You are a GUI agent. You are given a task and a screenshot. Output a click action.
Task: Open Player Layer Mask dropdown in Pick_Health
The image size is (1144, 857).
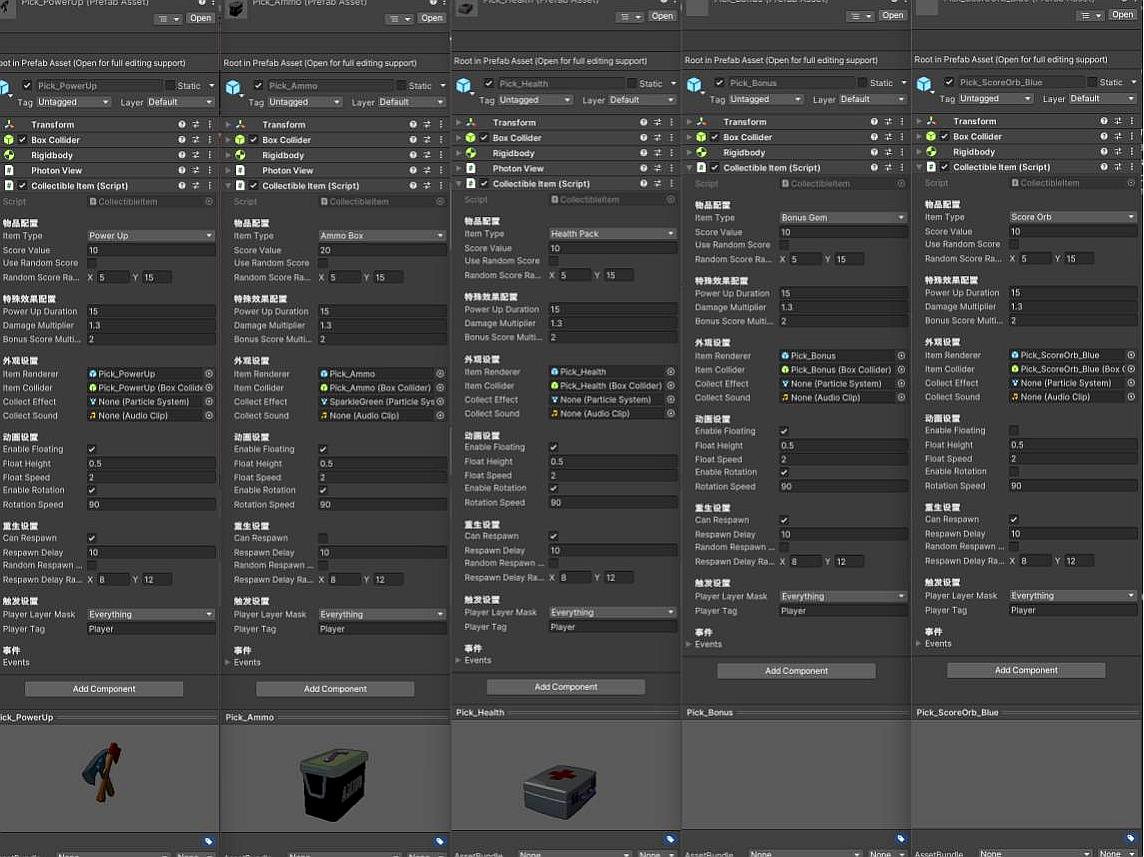tap(612, 613)
